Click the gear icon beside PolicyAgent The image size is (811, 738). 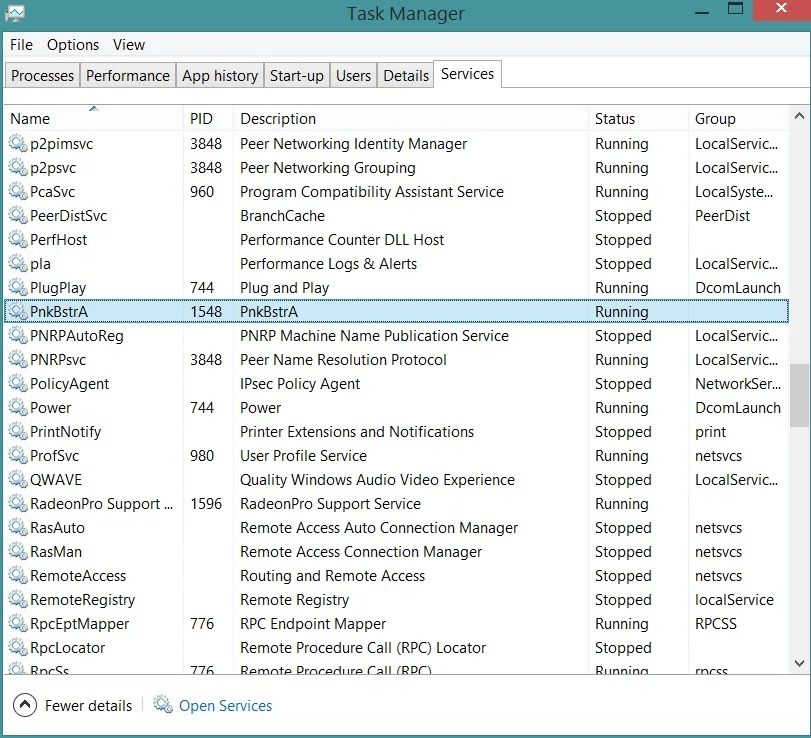click(18, 383)
